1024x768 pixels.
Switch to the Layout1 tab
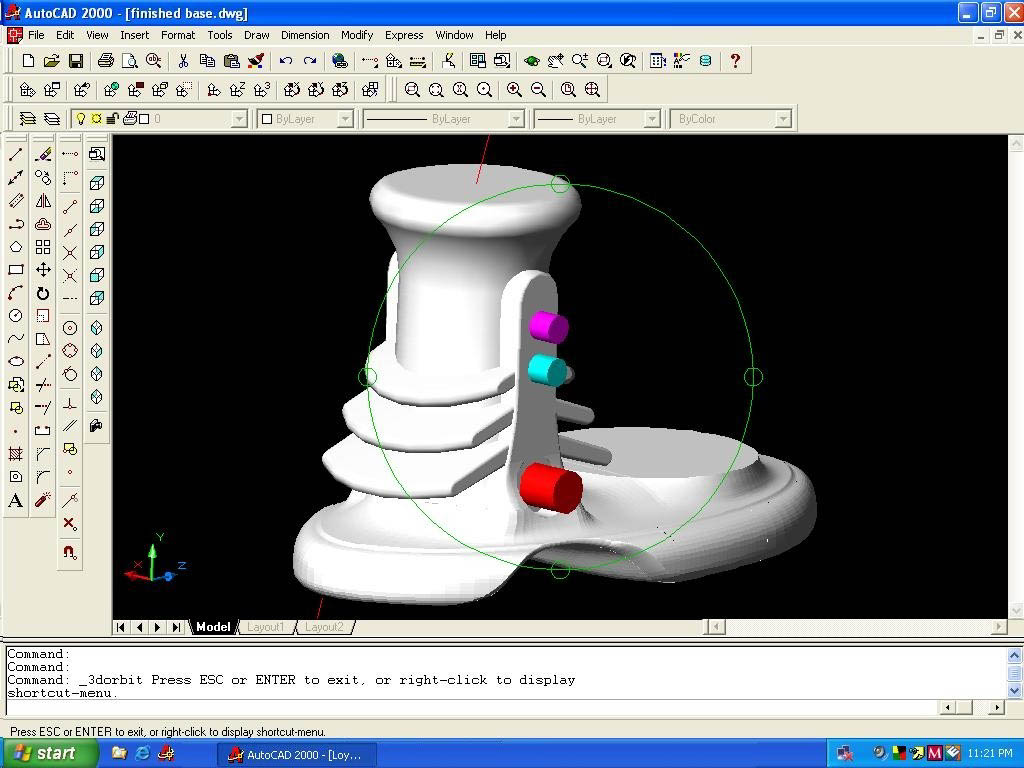(266, 627)
